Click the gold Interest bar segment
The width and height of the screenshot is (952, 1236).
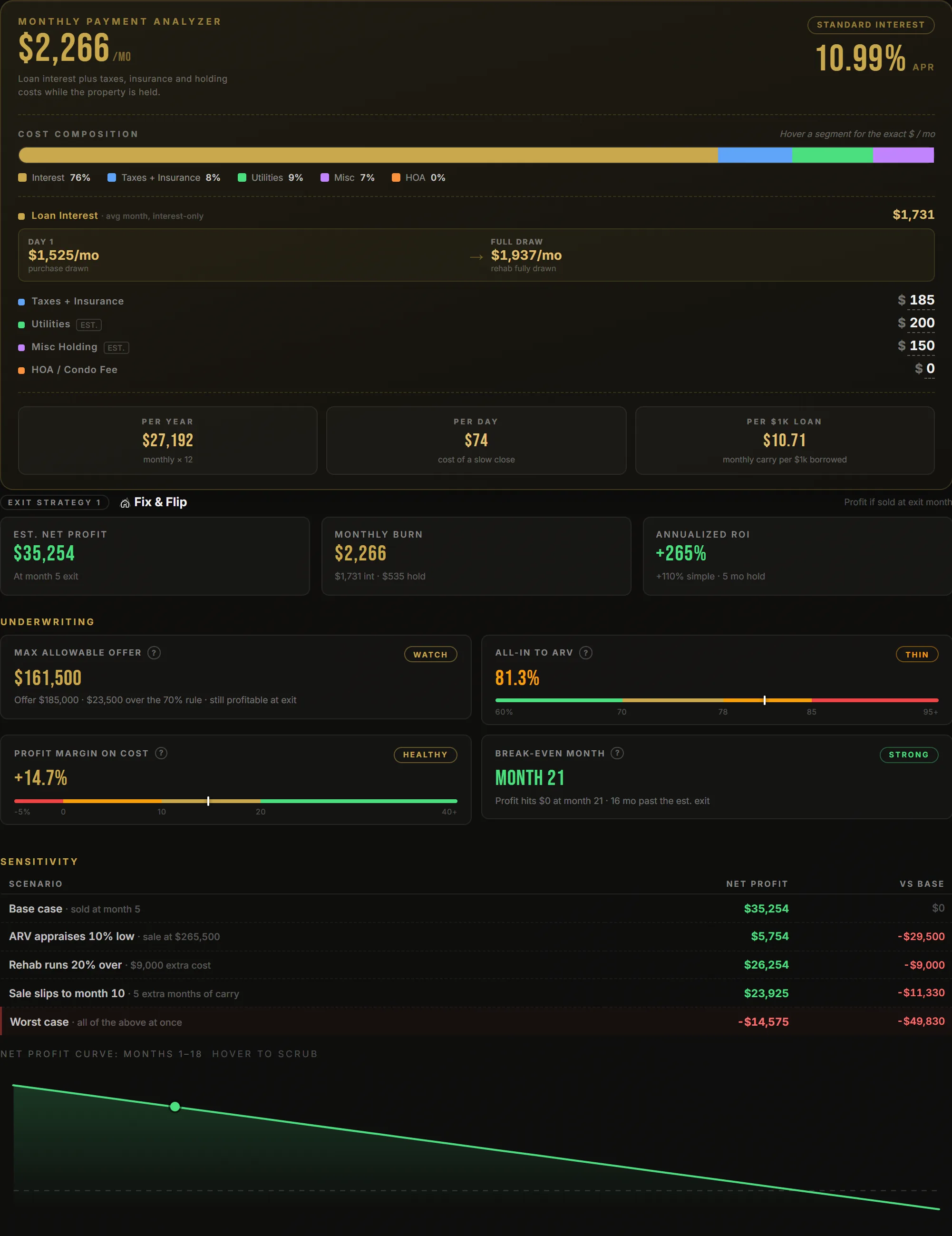pos(368,155)
